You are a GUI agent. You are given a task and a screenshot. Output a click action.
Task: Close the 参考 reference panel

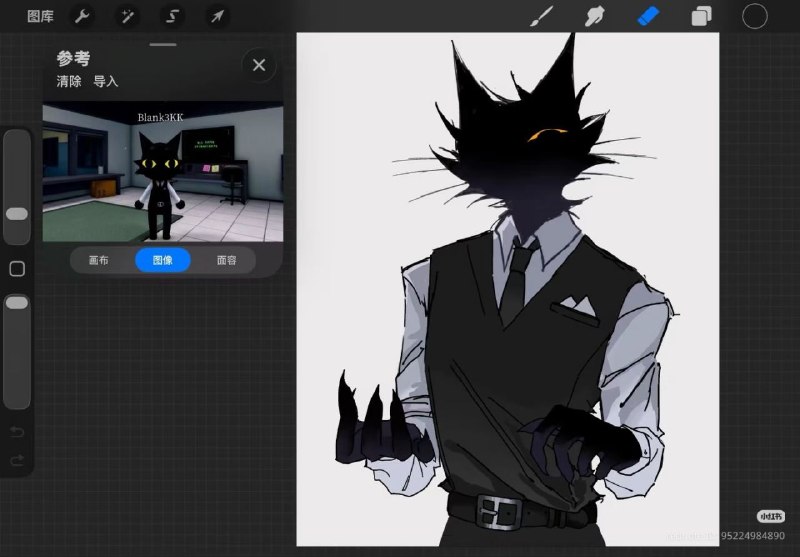click(259, 65)
